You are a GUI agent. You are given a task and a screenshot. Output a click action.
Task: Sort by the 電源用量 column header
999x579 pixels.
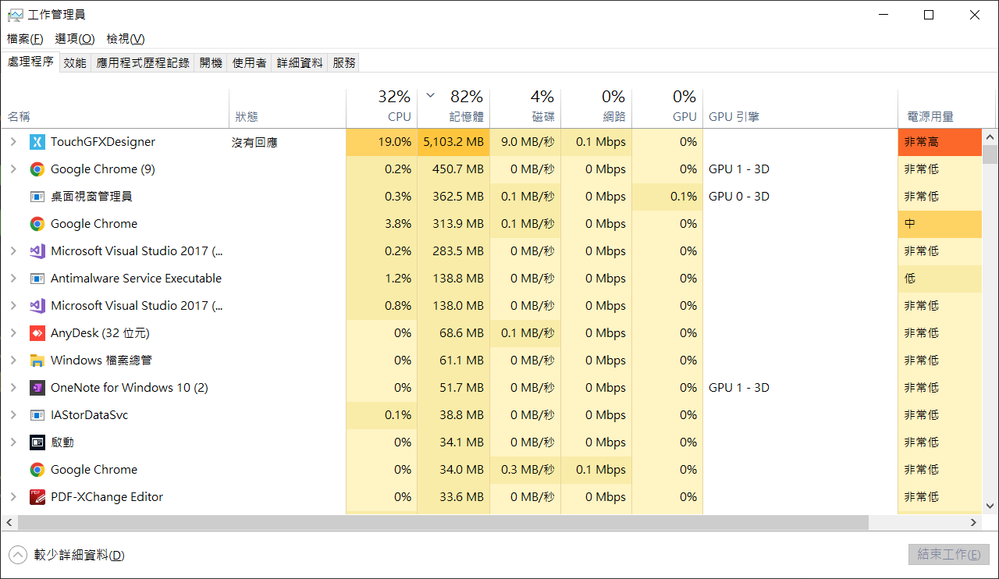pyautogui.click(x=946, y=109)
